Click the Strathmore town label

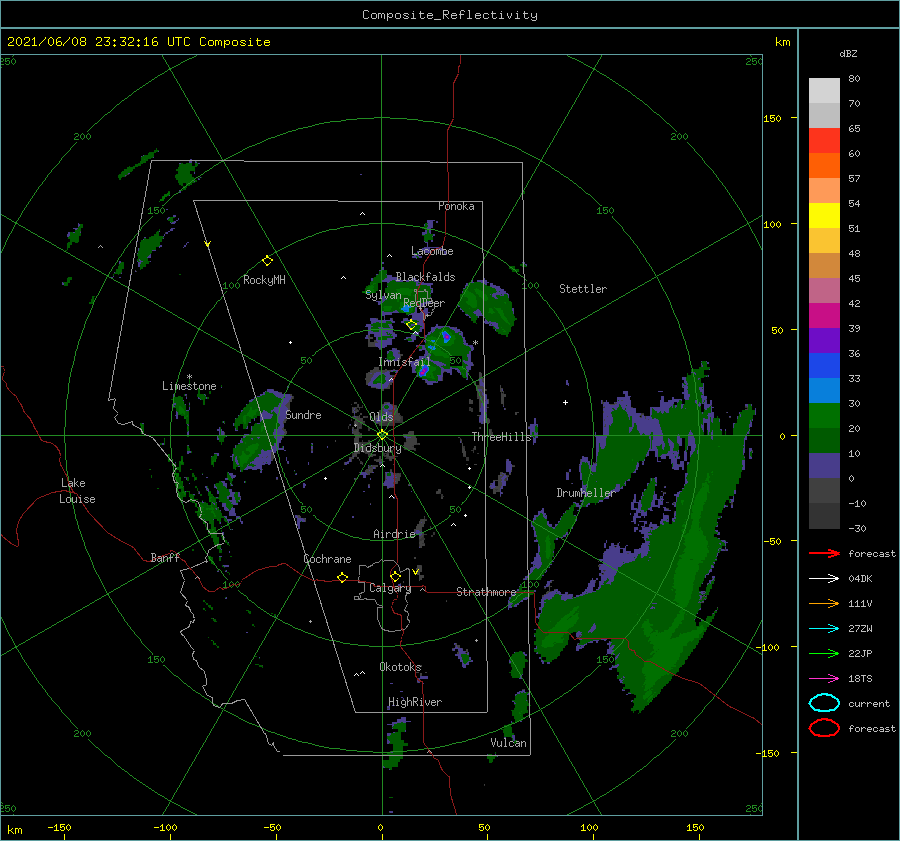pyautogui.click(x=486, y=592)
